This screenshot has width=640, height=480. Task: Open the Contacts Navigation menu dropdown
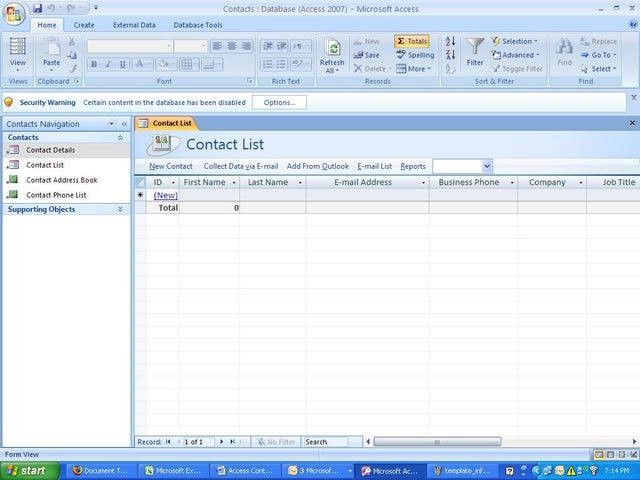[111, 124]
